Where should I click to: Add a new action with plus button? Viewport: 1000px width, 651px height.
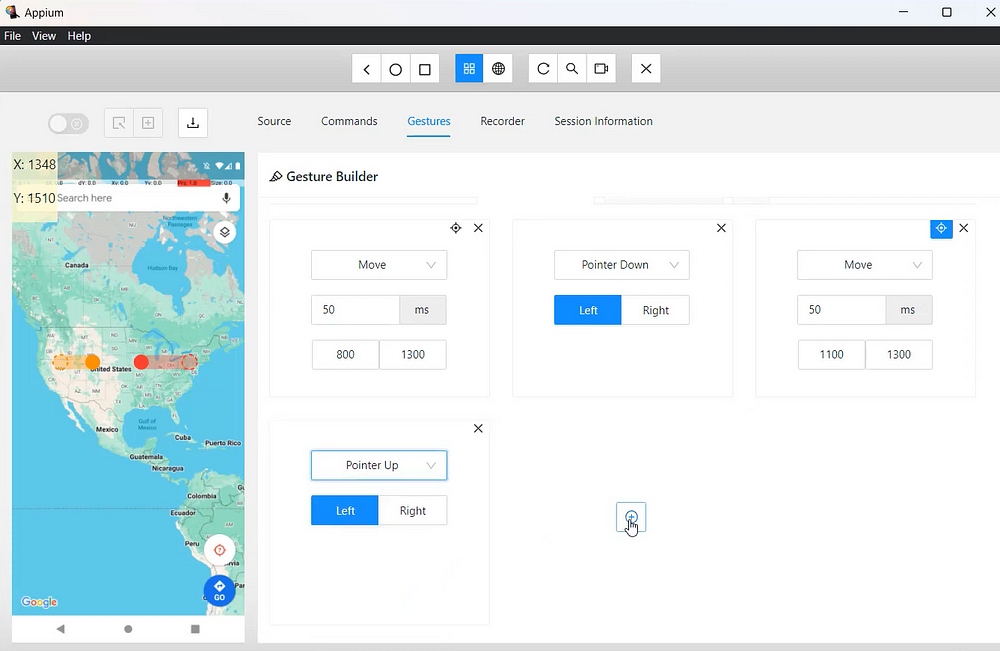631,517
